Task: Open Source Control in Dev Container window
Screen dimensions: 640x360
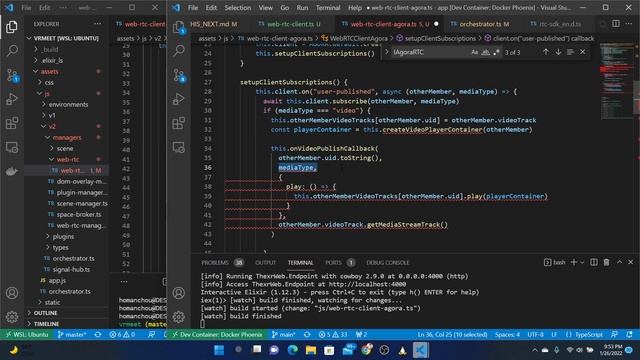Action: click(x=179, y=76)
